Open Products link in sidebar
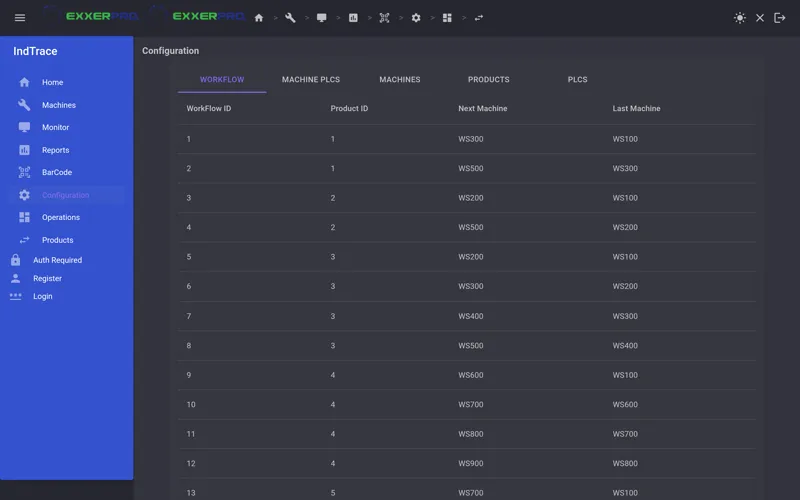The image size is (800, 500). point(57,240)
